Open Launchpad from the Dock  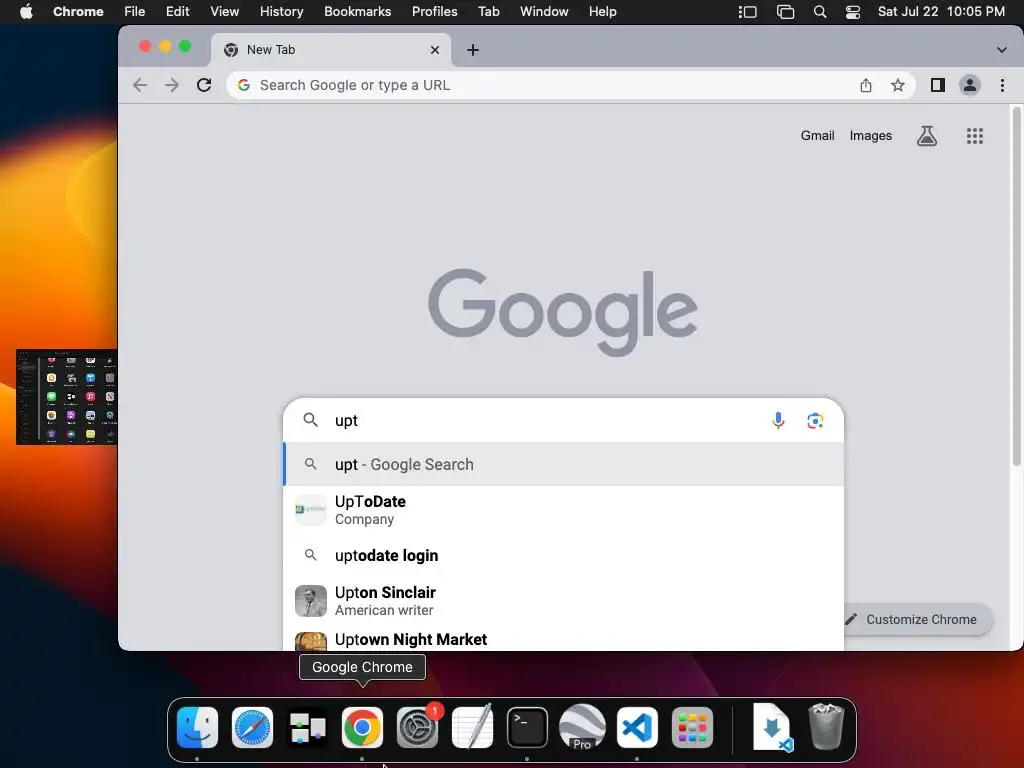[692, 727]
